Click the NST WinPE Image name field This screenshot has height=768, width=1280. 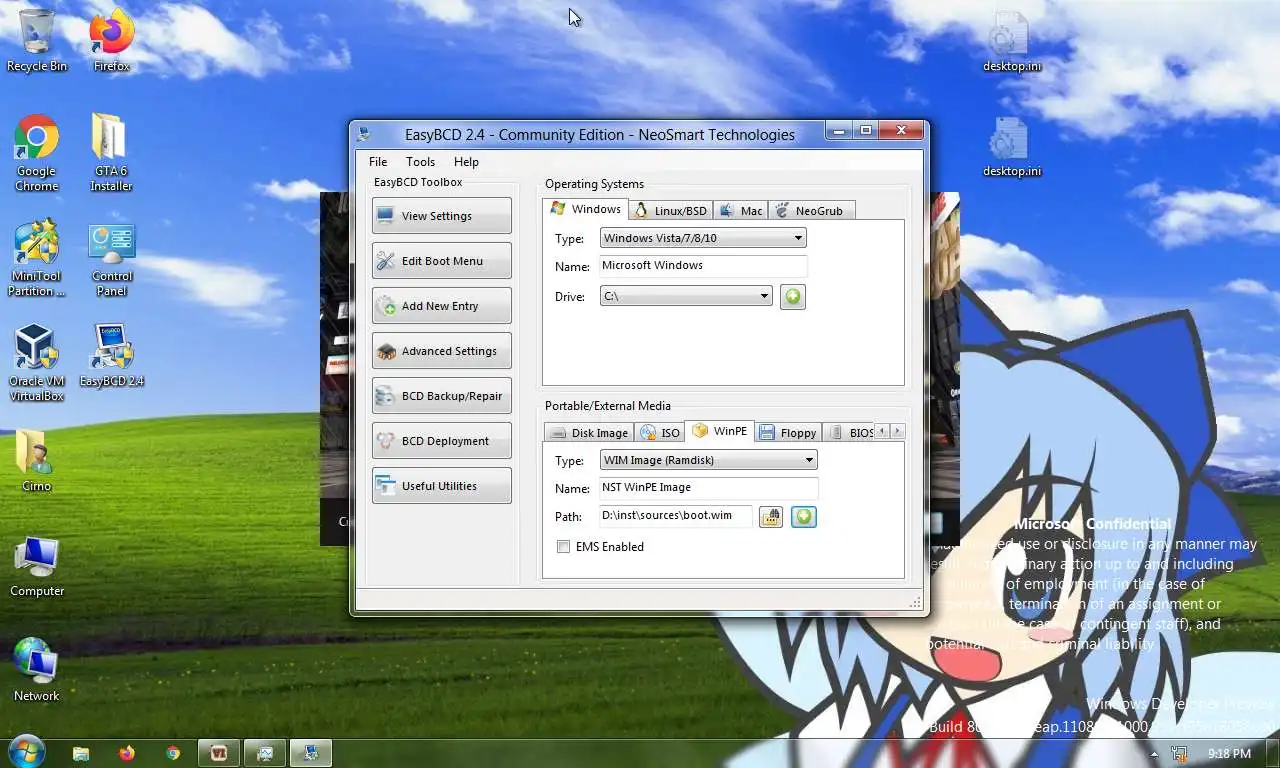(x=708, y=488)
